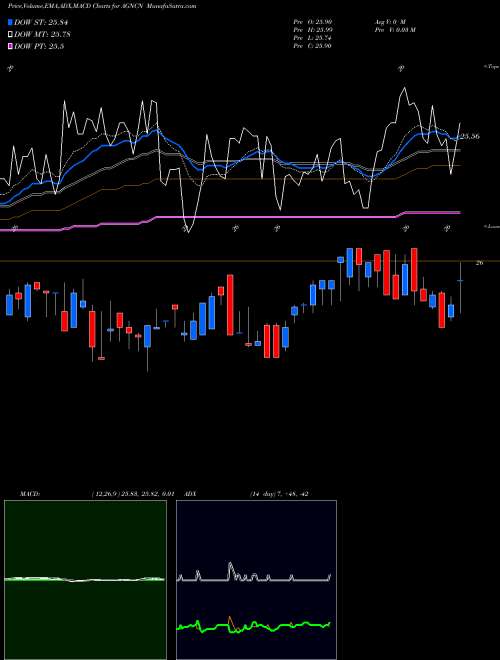Viewport: 500px width, 660px height.
Task: Click the ADX (14 day) values text
Action: coord(280,494)
